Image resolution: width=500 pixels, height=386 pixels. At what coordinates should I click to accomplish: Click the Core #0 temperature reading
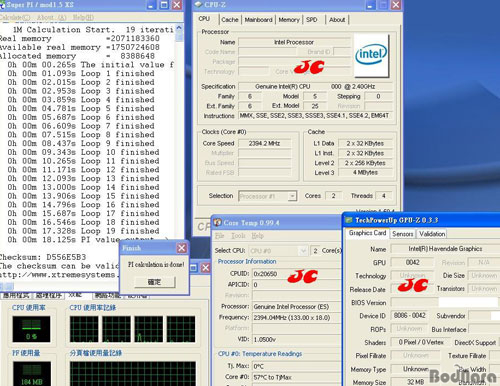(296, 377)
